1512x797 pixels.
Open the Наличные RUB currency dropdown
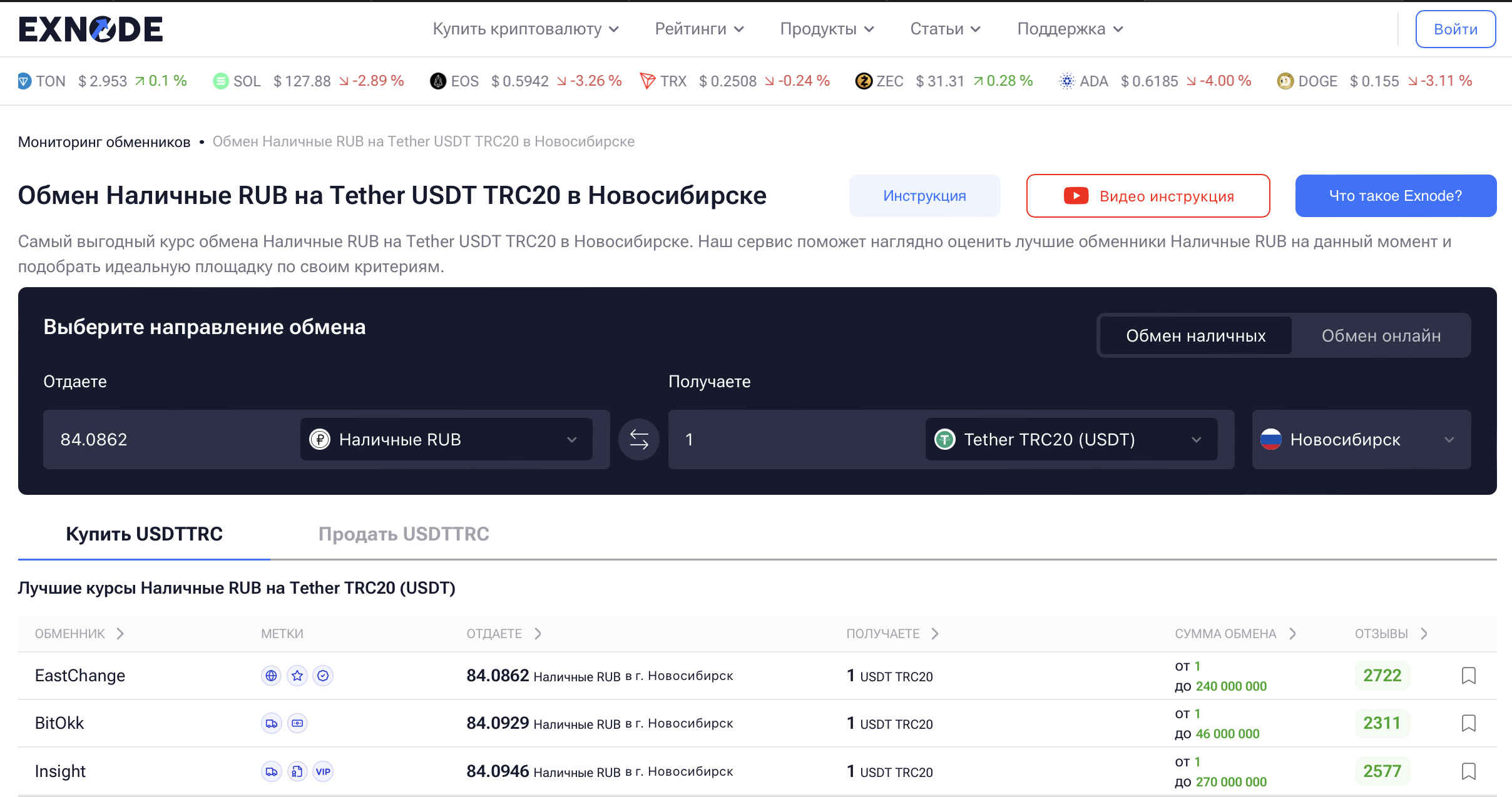[x=446, y=439]
